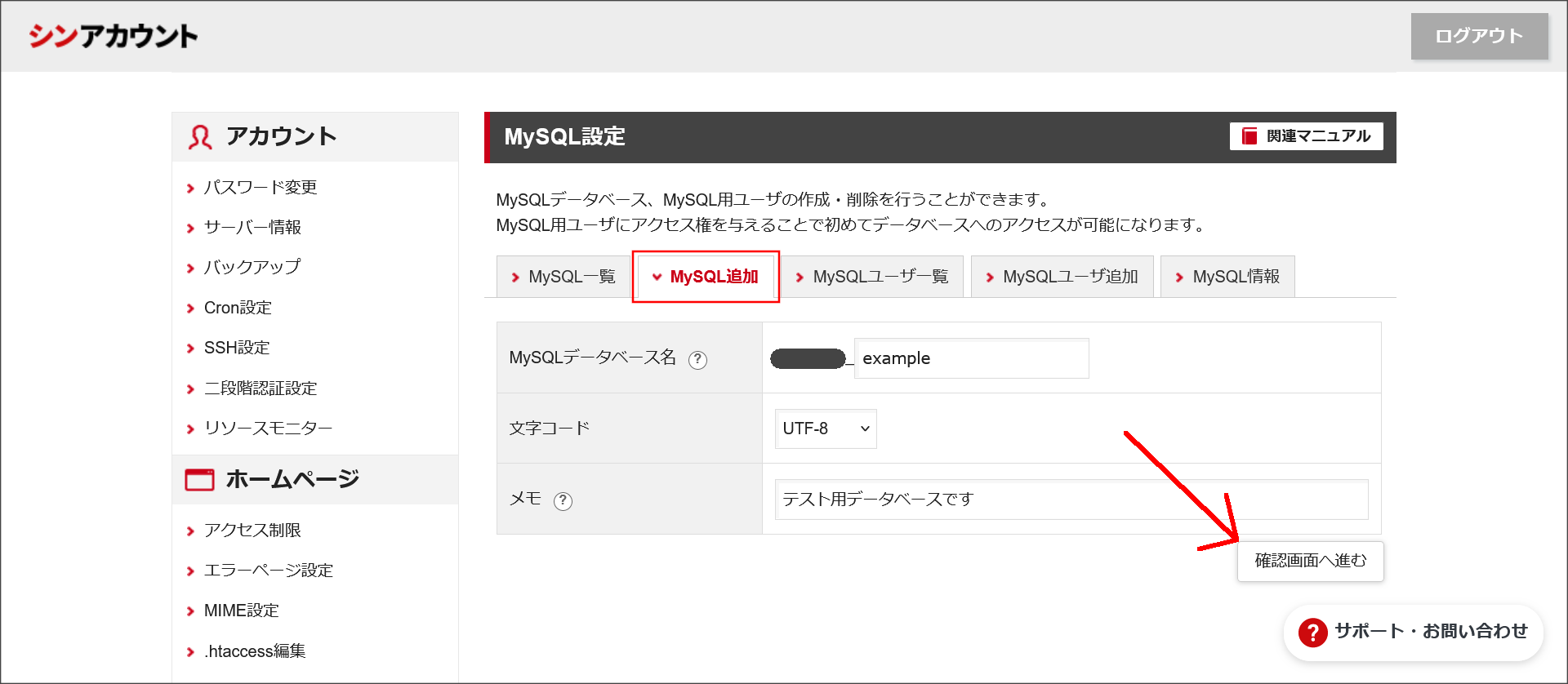Click the help icon beside MySQLデータベース名

coord(697,360)
